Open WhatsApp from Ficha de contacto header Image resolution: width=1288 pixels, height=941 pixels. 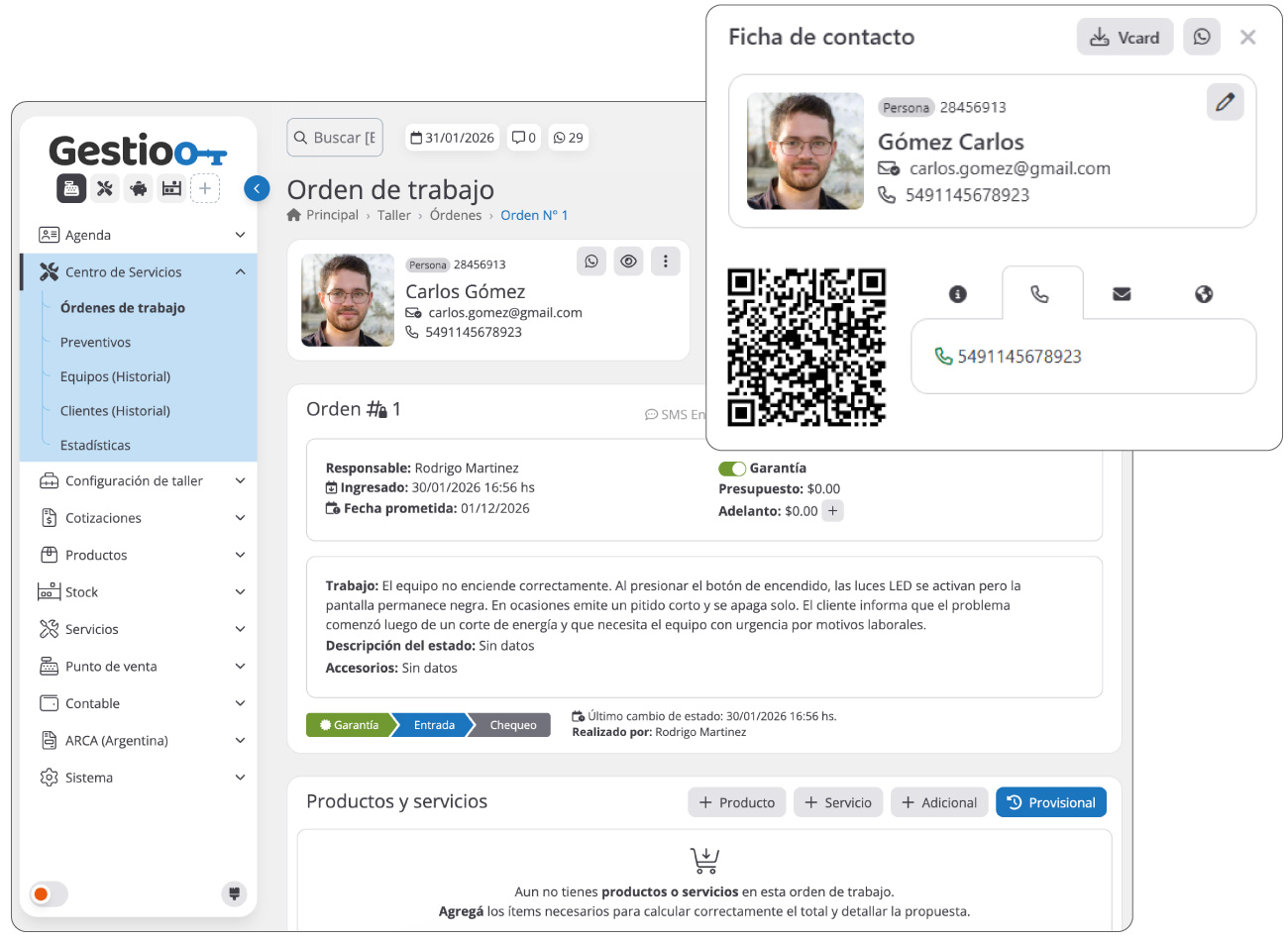[x=1202, y=37]
